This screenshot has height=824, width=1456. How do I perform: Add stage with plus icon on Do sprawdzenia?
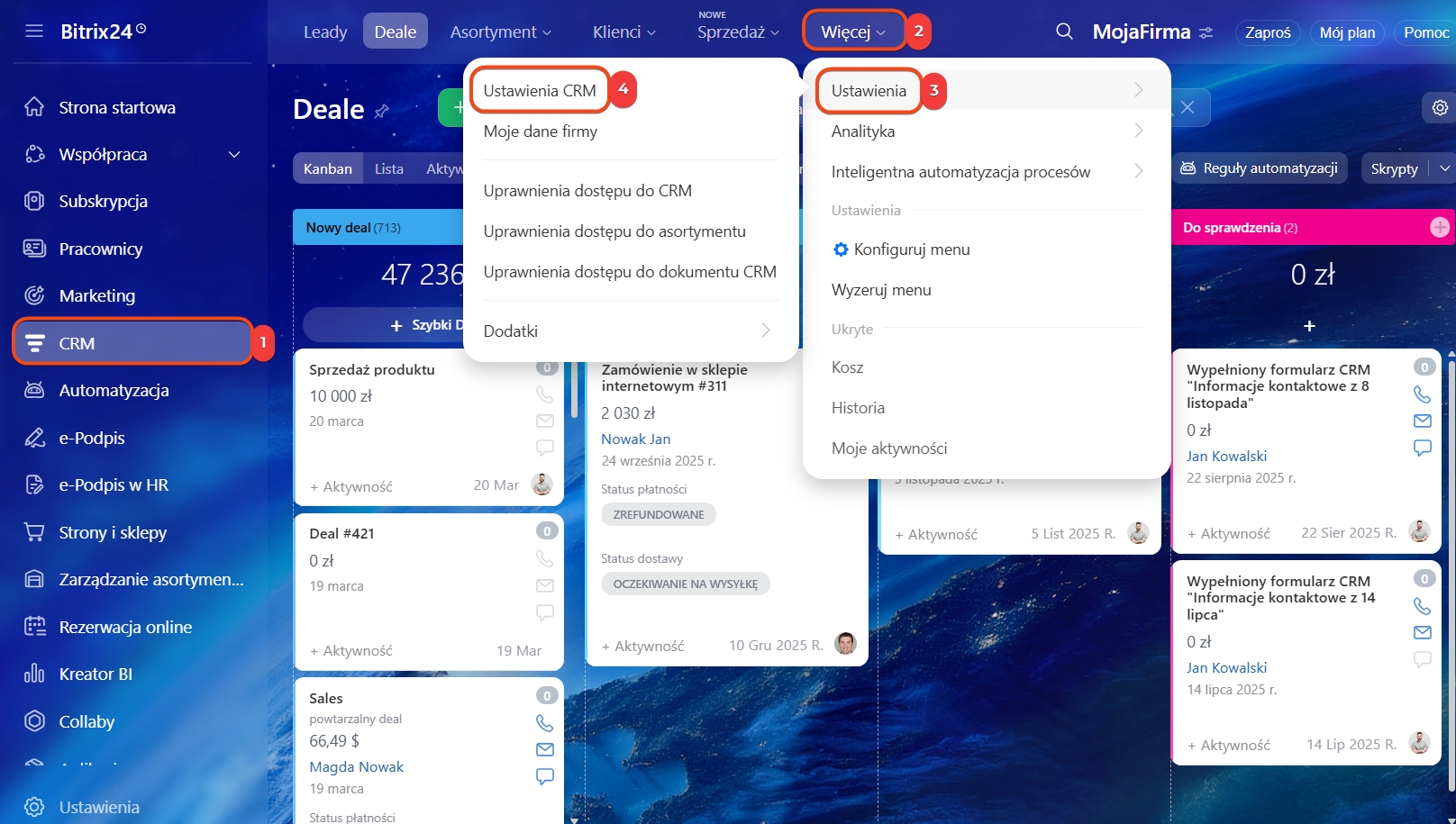pos(1440,228)
